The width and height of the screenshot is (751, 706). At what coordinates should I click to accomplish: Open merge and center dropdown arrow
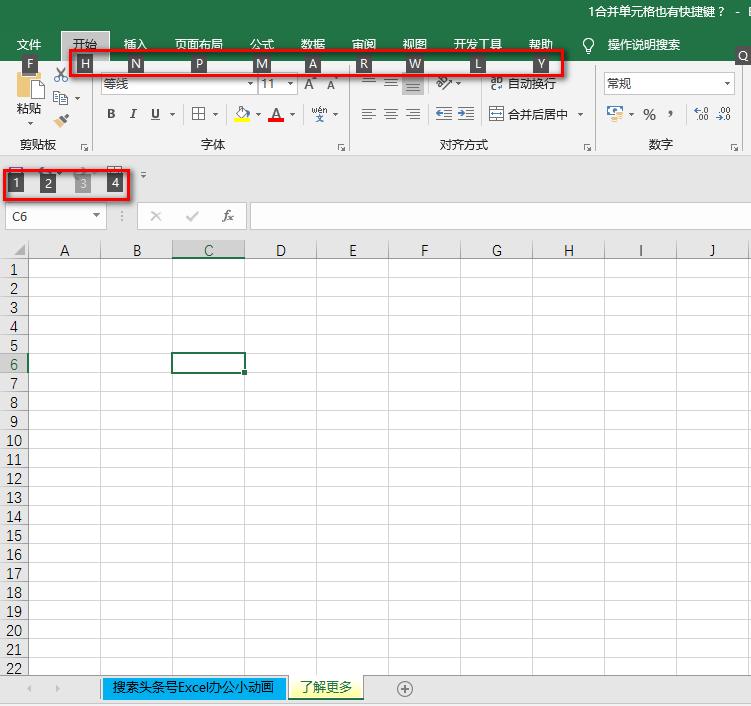point(580,114)
